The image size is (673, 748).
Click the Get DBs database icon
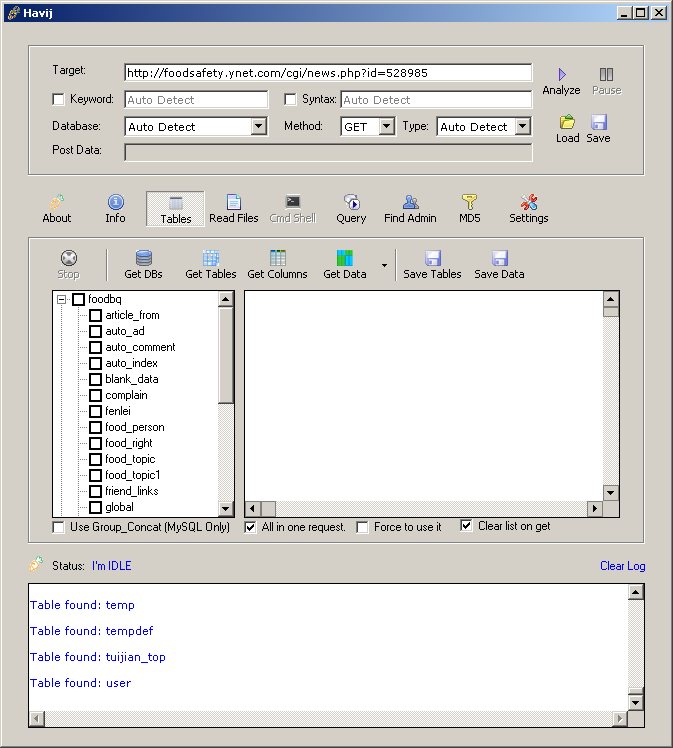coord(144,258)
